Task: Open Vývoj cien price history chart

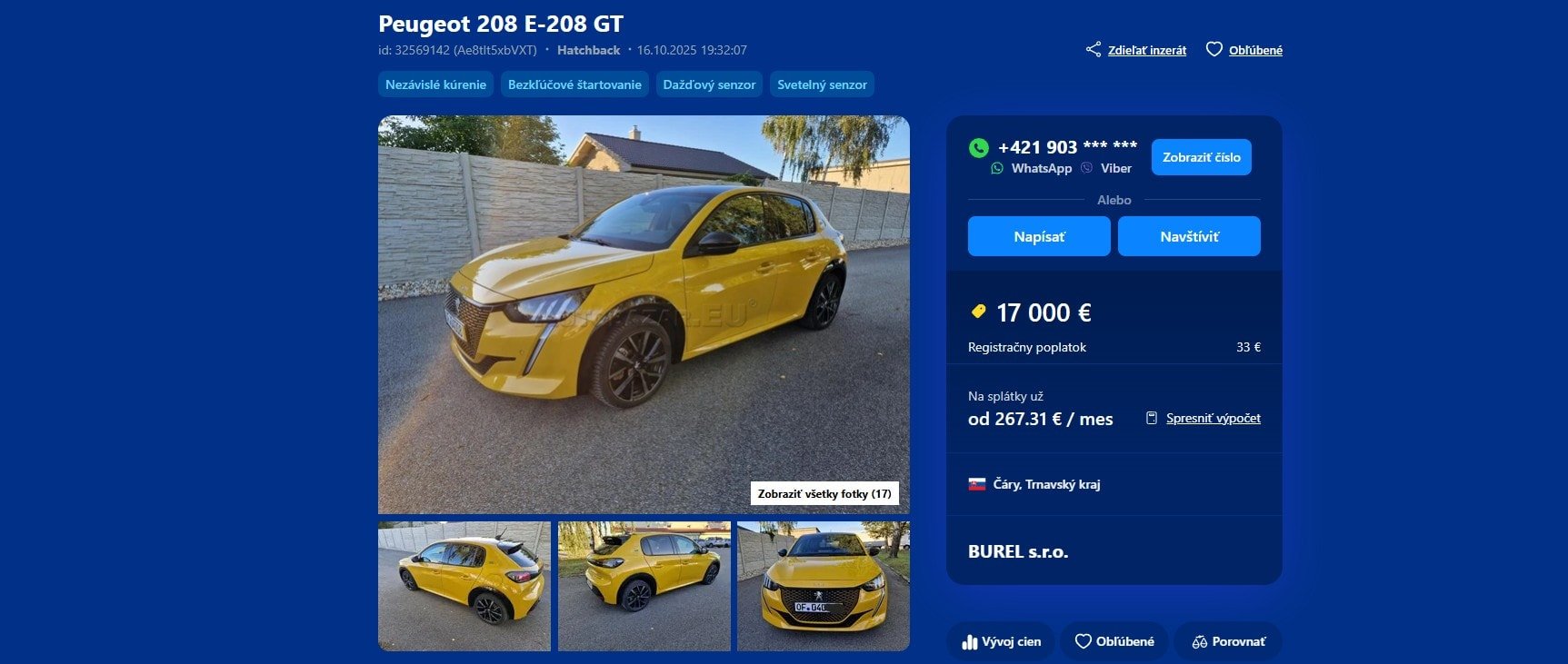Action: [1001, 641]
